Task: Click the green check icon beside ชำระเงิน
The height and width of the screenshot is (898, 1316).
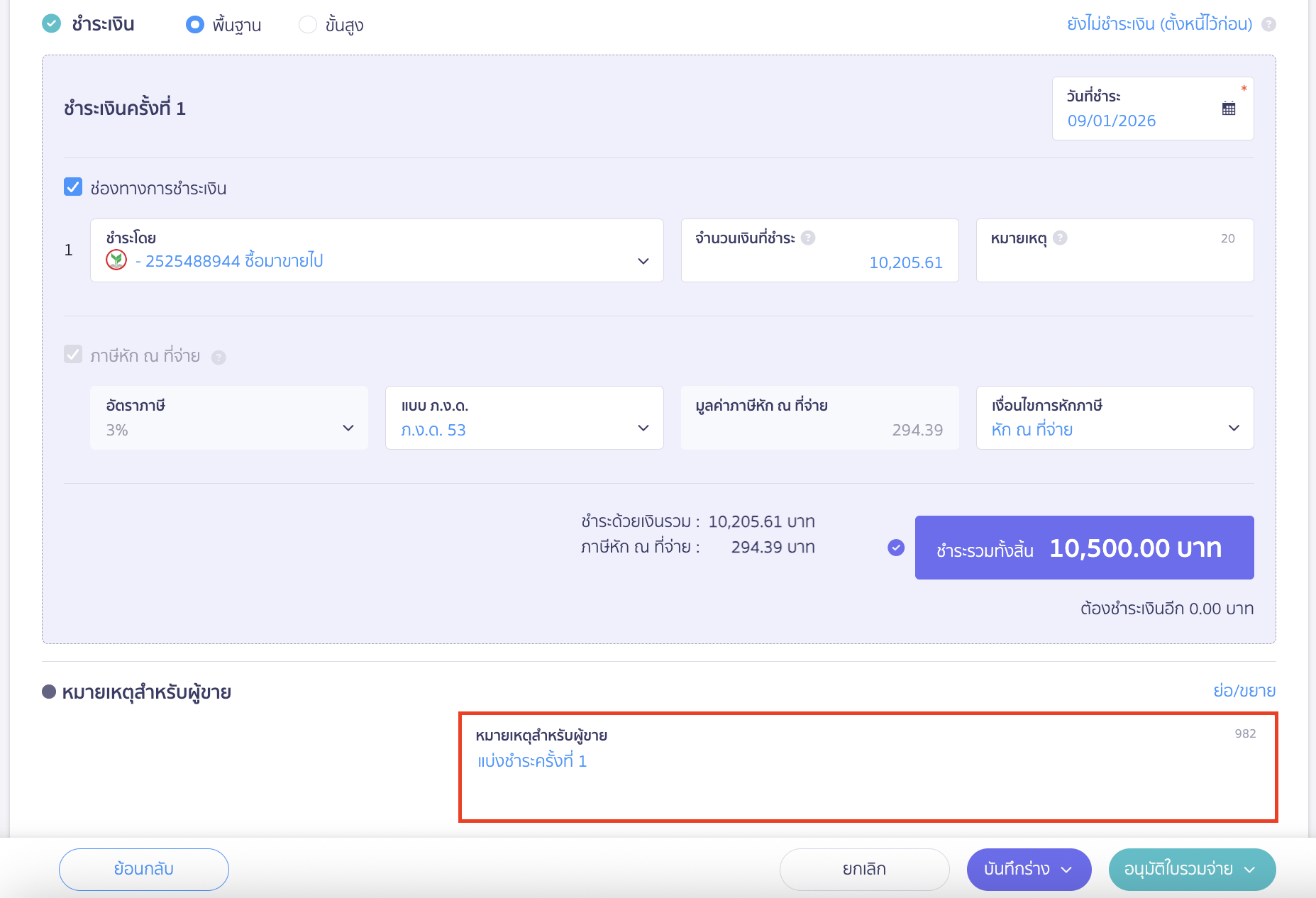Action: [x=52, y=24]
